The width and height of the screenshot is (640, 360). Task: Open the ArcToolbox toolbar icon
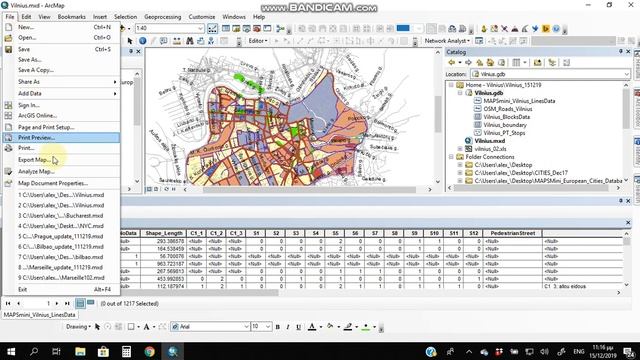pyautogui.click(x=256, y=28)
